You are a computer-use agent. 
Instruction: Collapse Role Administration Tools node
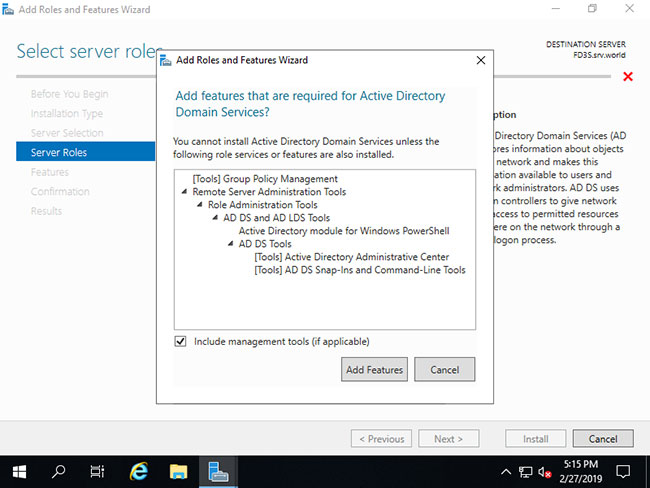pyautogui.click(x=200, y=204)
